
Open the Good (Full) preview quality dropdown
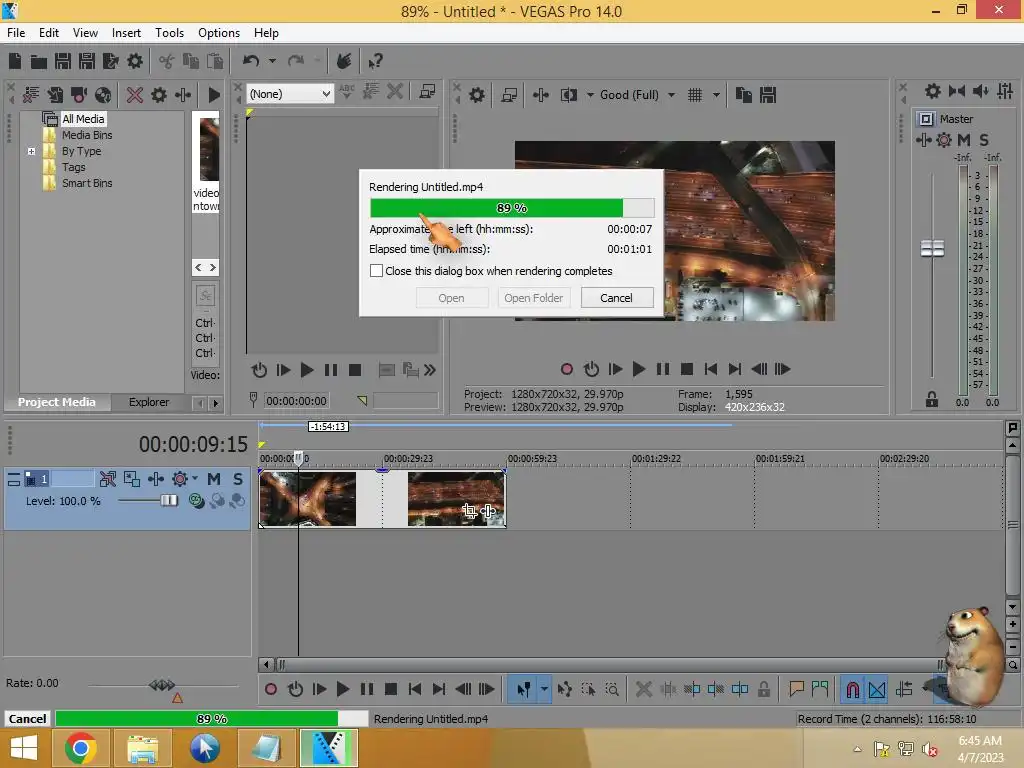[x=671, y=95]
